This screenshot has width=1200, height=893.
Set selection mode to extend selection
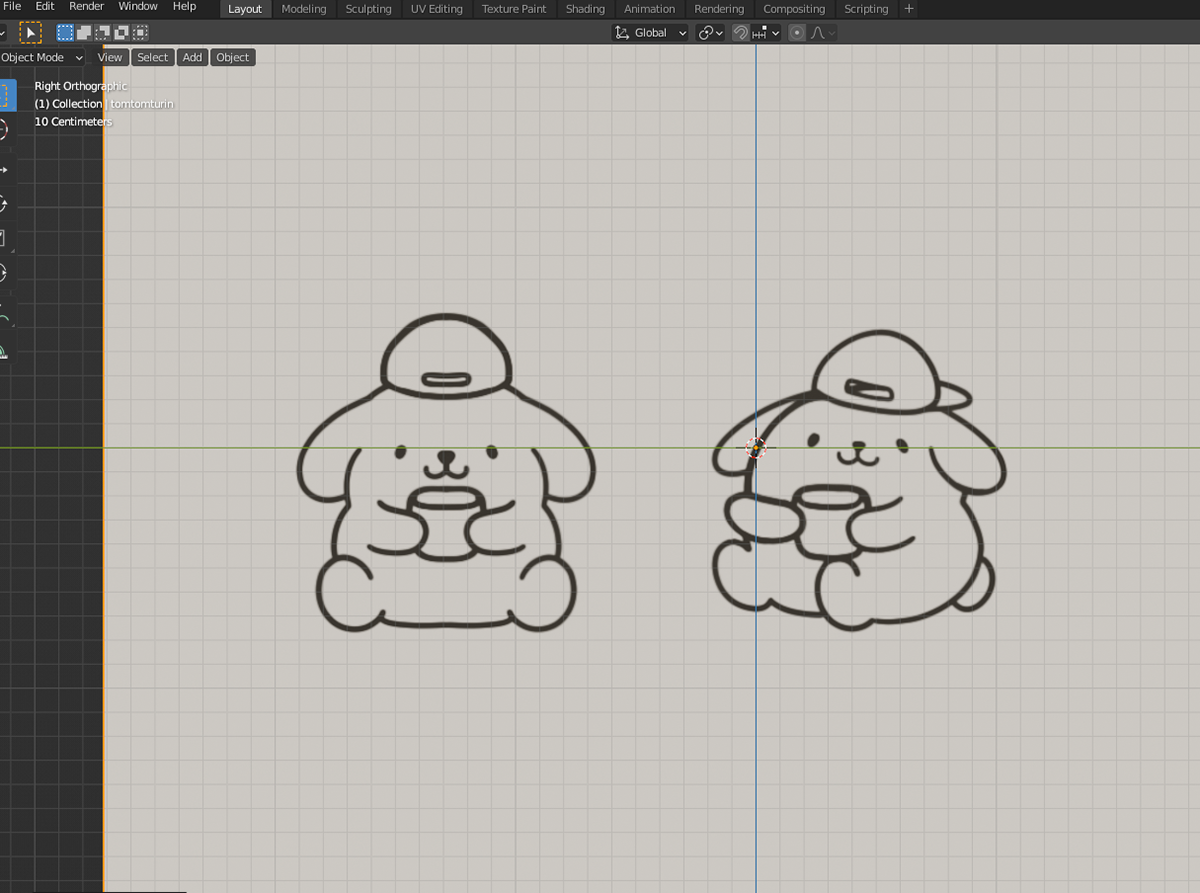click(84, 33)
